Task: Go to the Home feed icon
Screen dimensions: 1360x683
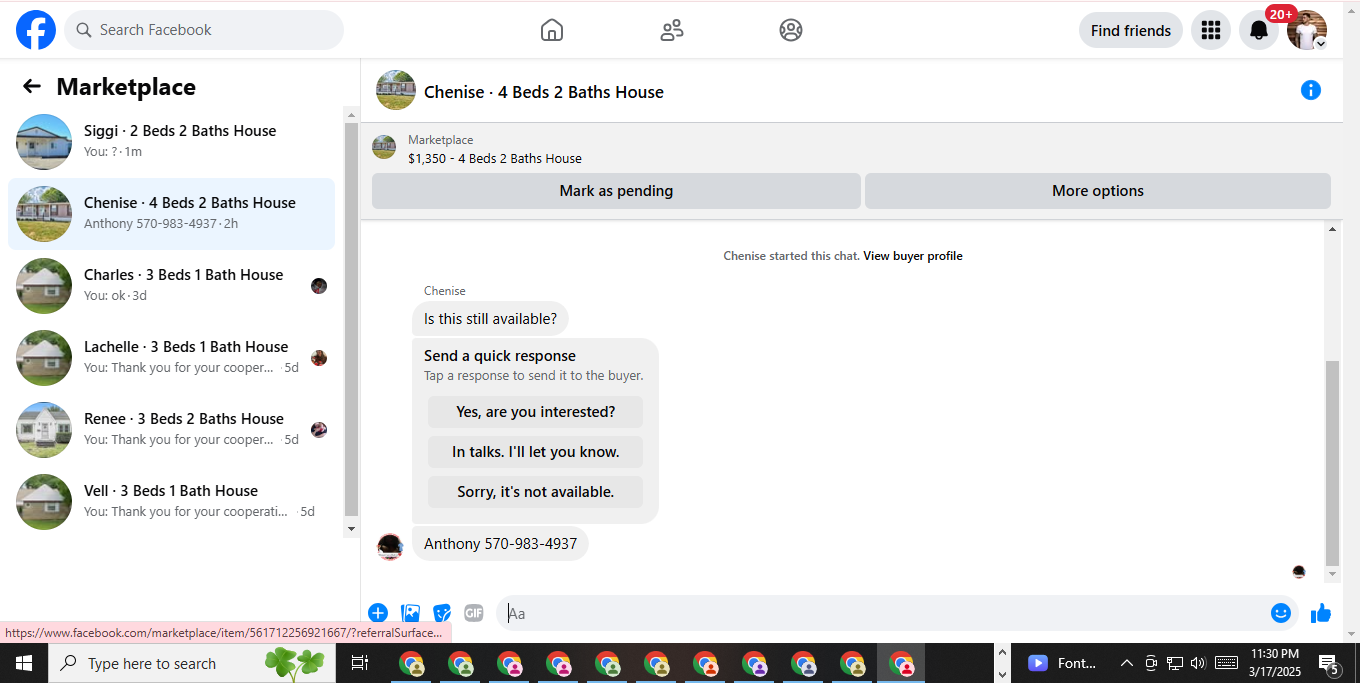Action: (x=552, y=30)
